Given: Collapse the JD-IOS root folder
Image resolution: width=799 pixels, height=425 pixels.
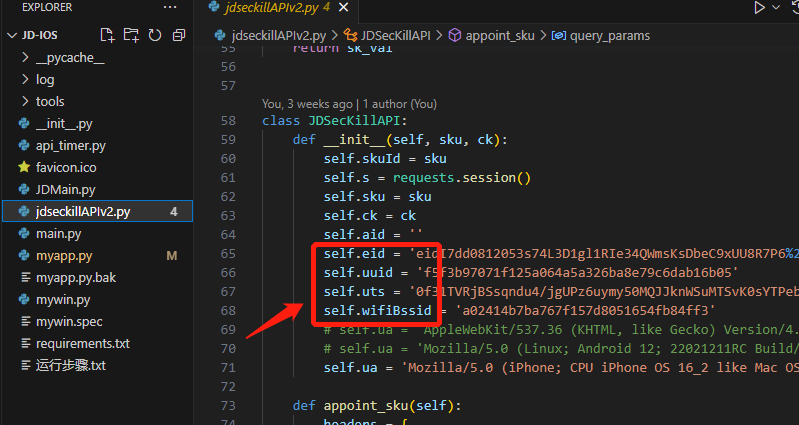Looking at the screenshot, I should pos(12,35).
